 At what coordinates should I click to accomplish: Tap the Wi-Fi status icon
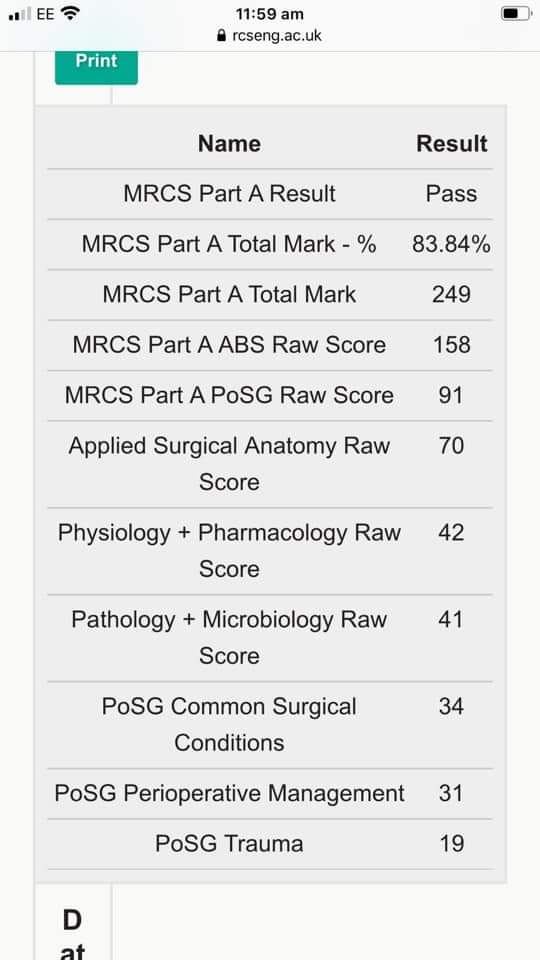pyautogui.click(x=70, y=13)
